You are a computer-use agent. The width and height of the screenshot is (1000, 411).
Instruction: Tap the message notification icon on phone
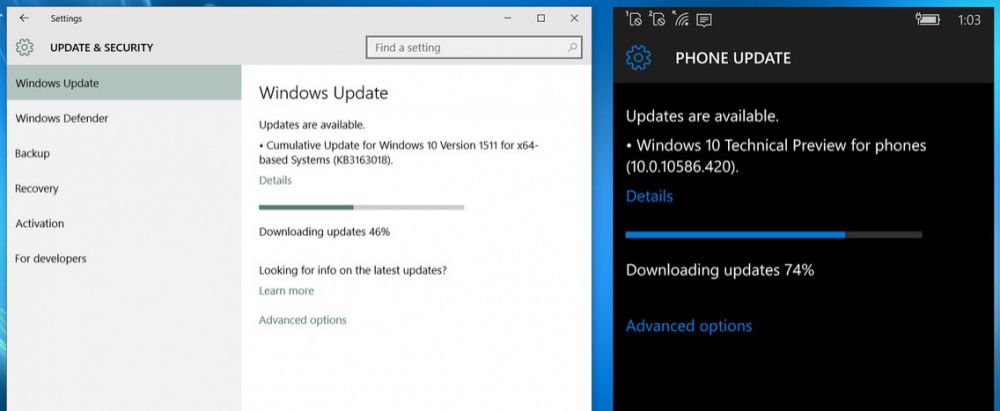tap(704, 20)
